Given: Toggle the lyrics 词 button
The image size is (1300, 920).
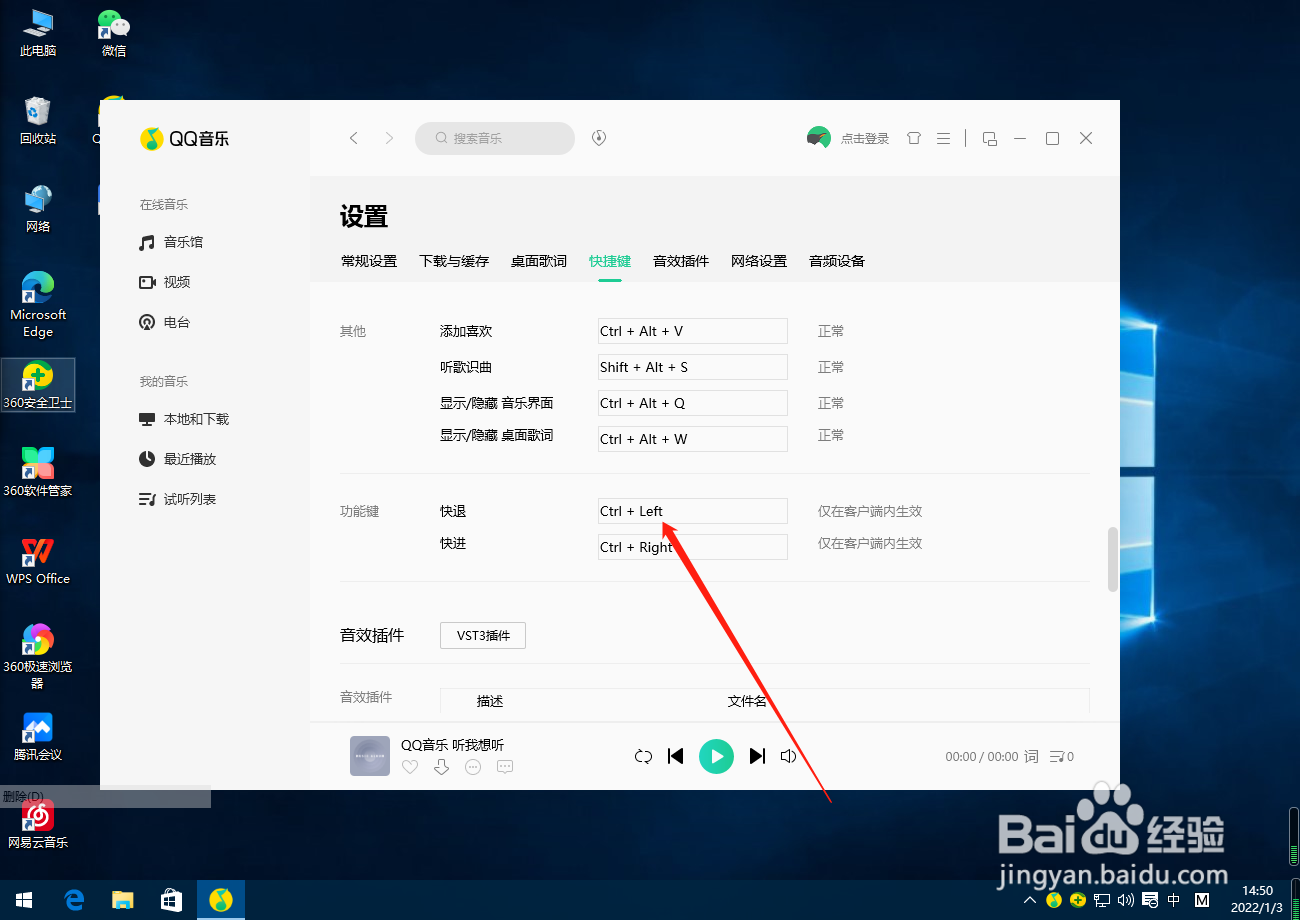Looking at the screenshot, I should pos(1031,757).
